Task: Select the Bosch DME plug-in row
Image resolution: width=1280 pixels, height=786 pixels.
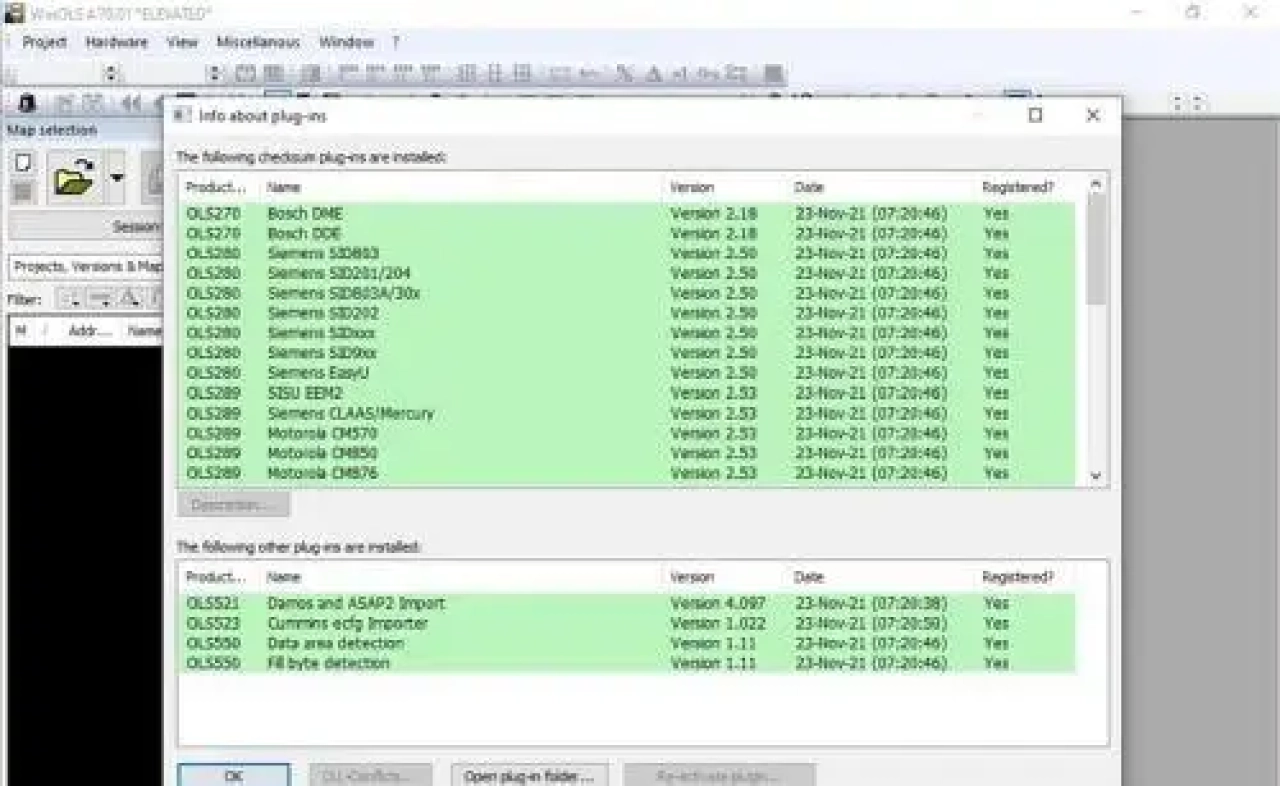Action: click(628, 213)
